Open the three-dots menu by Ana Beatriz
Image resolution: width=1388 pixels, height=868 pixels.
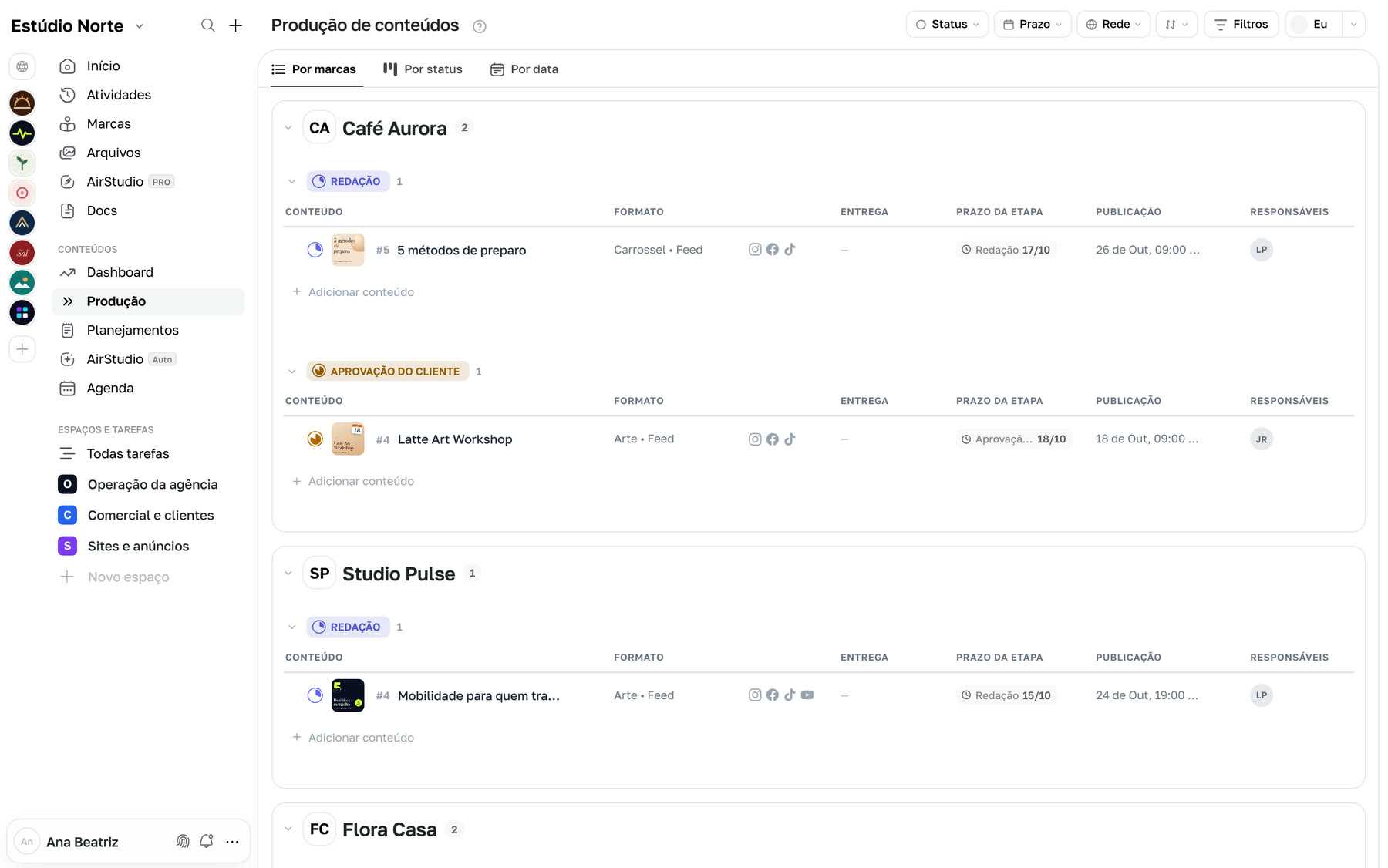coord(232,841)
